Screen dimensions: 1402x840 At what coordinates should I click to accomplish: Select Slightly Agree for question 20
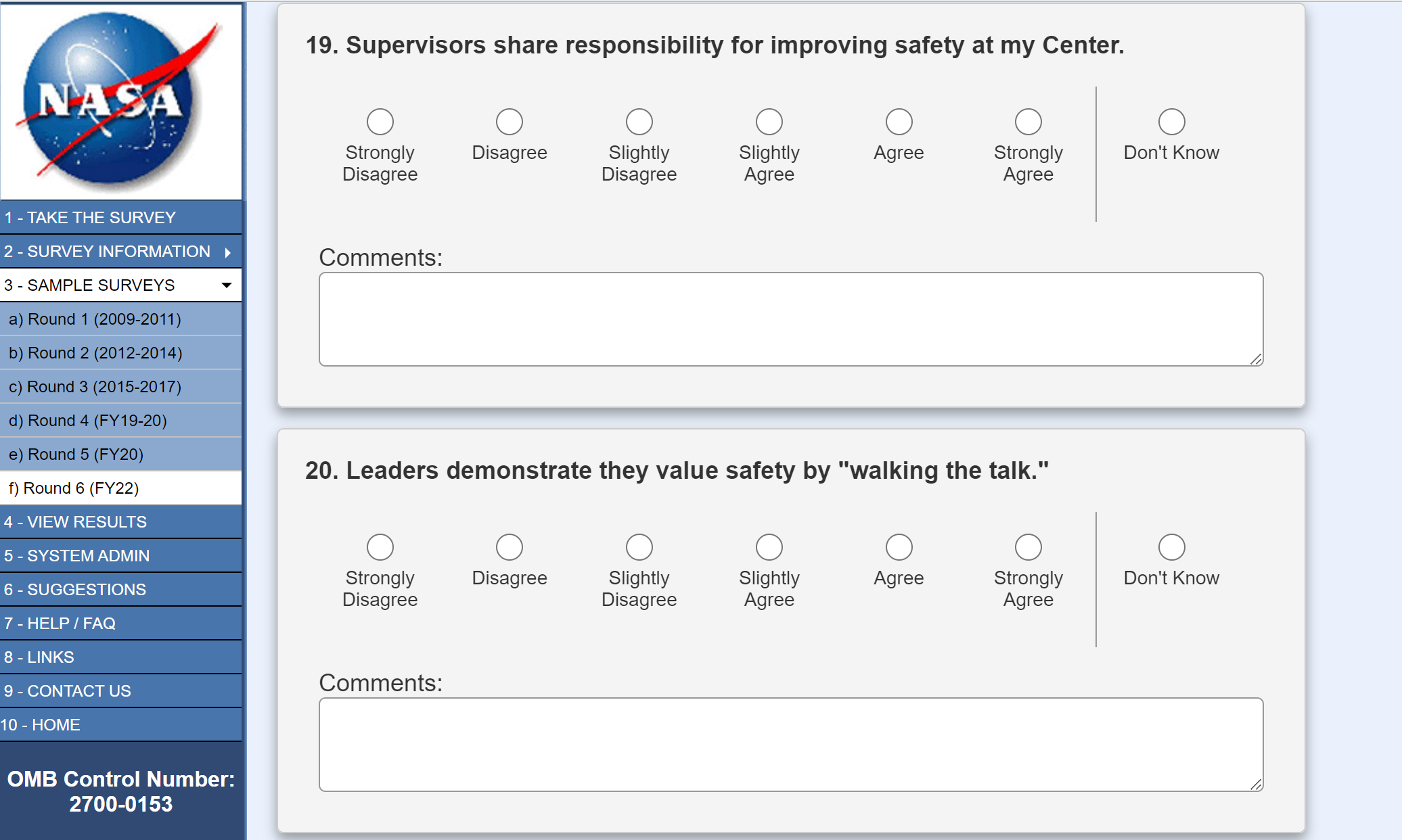tap(769, 547)
